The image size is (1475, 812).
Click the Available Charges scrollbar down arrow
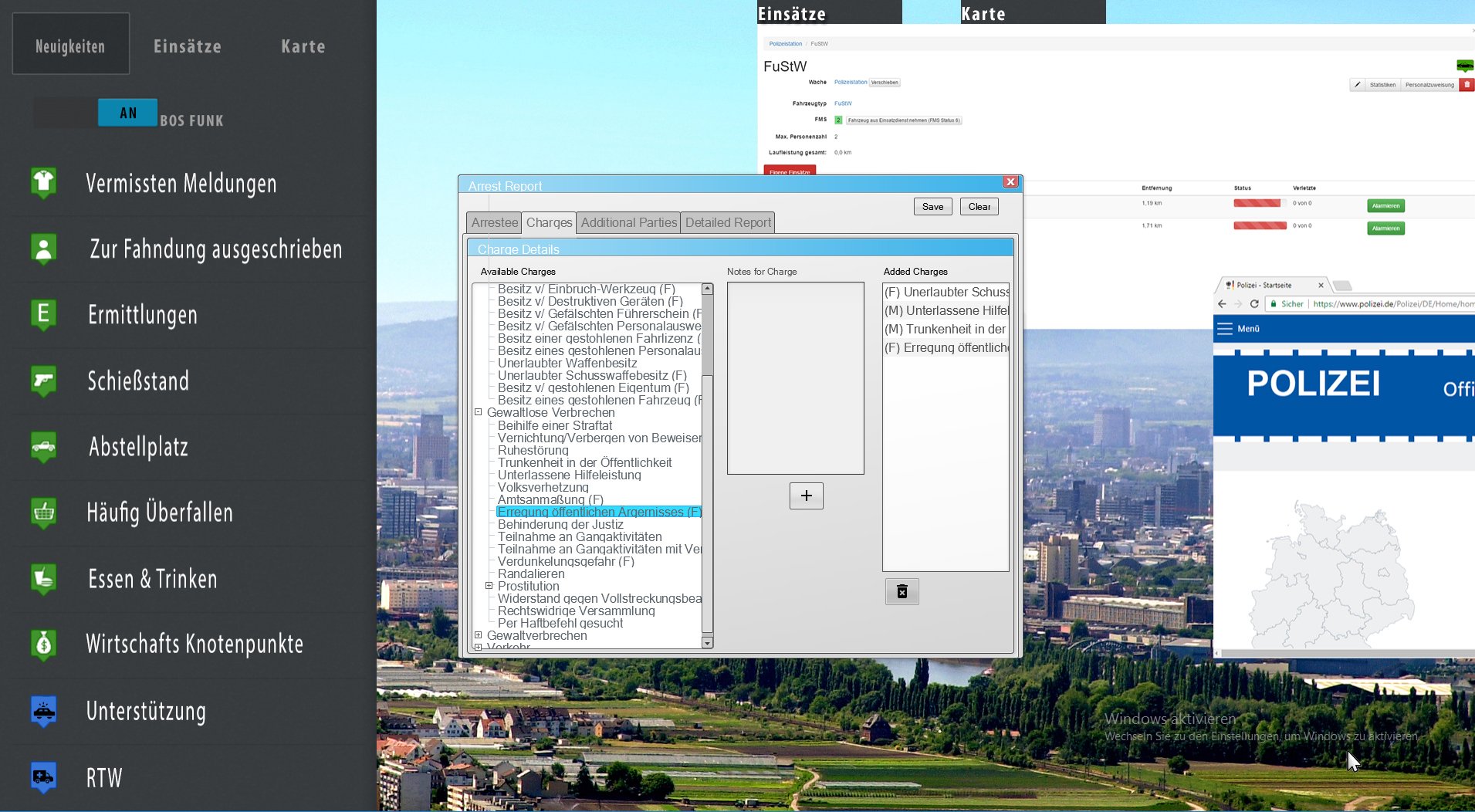(707, 642)
